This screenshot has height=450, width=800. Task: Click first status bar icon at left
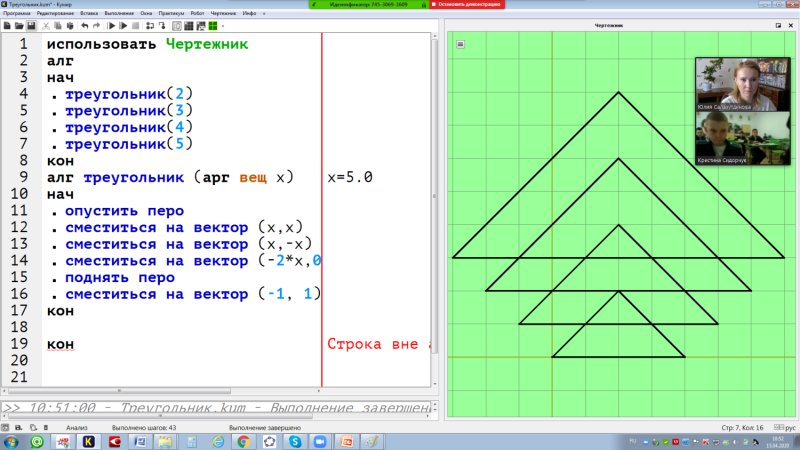[x=5, y=428]
